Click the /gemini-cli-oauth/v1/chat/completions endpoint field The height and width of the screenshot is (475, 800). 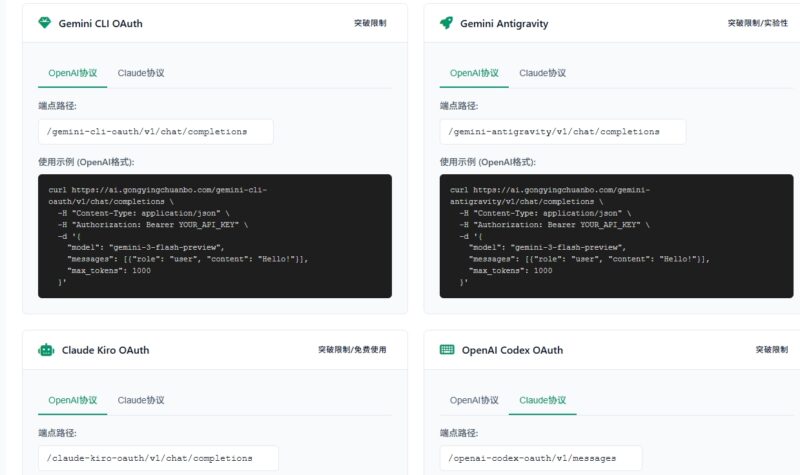[x=156, y=132]
